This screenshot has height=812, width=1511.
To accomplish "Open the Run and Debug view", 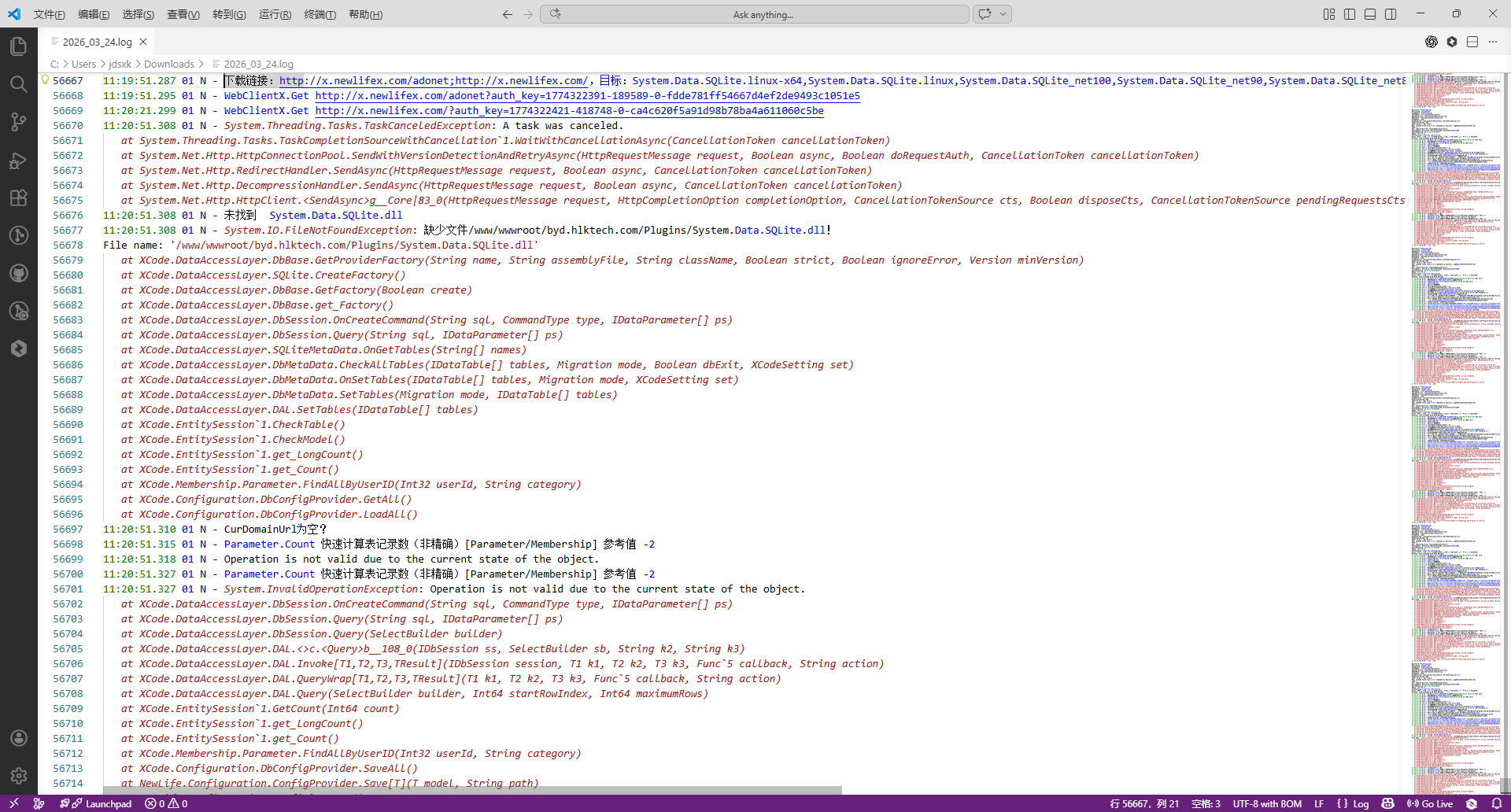I will (19, 161).
